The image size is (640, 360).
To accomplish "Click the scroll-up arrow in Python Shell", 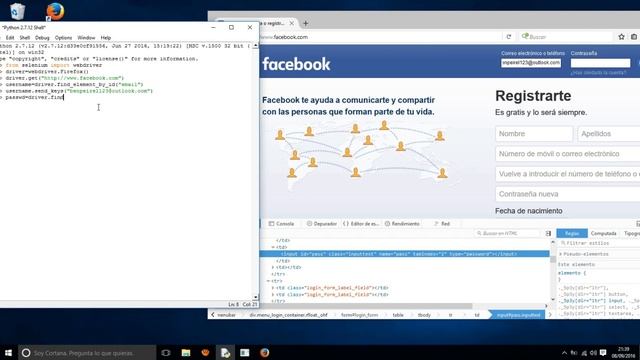I will [x=256, y=46].
